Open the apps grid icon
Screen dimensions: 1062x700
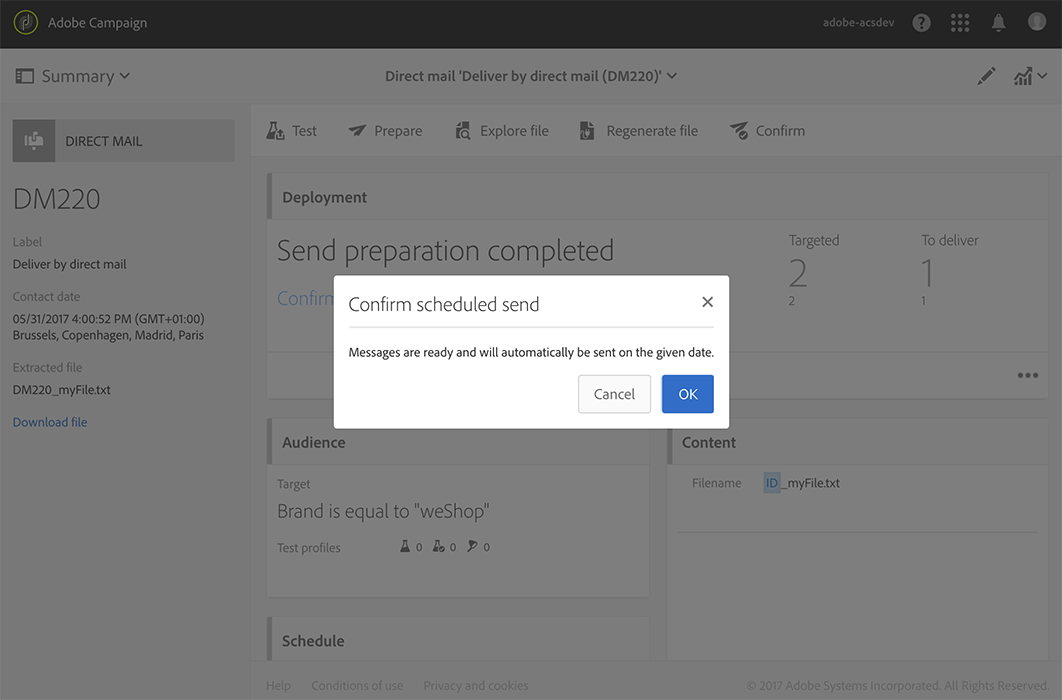[x=960, y=23]
